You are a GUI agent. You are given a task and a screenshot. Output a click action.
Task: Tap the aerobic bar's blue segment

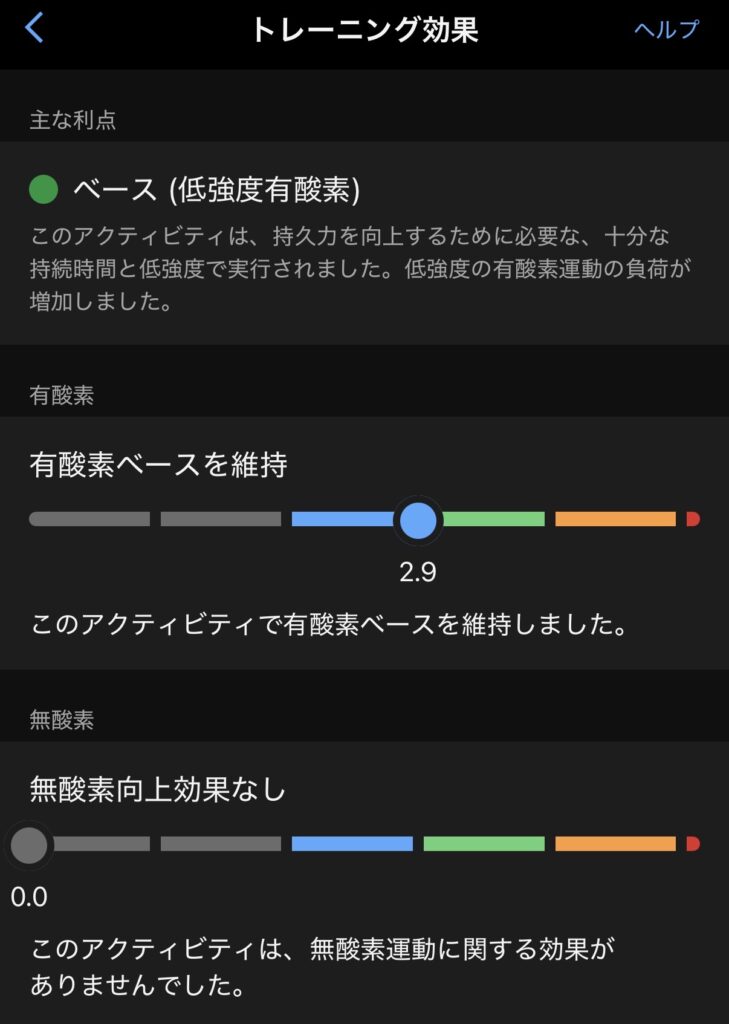click(x=342, y=519)
